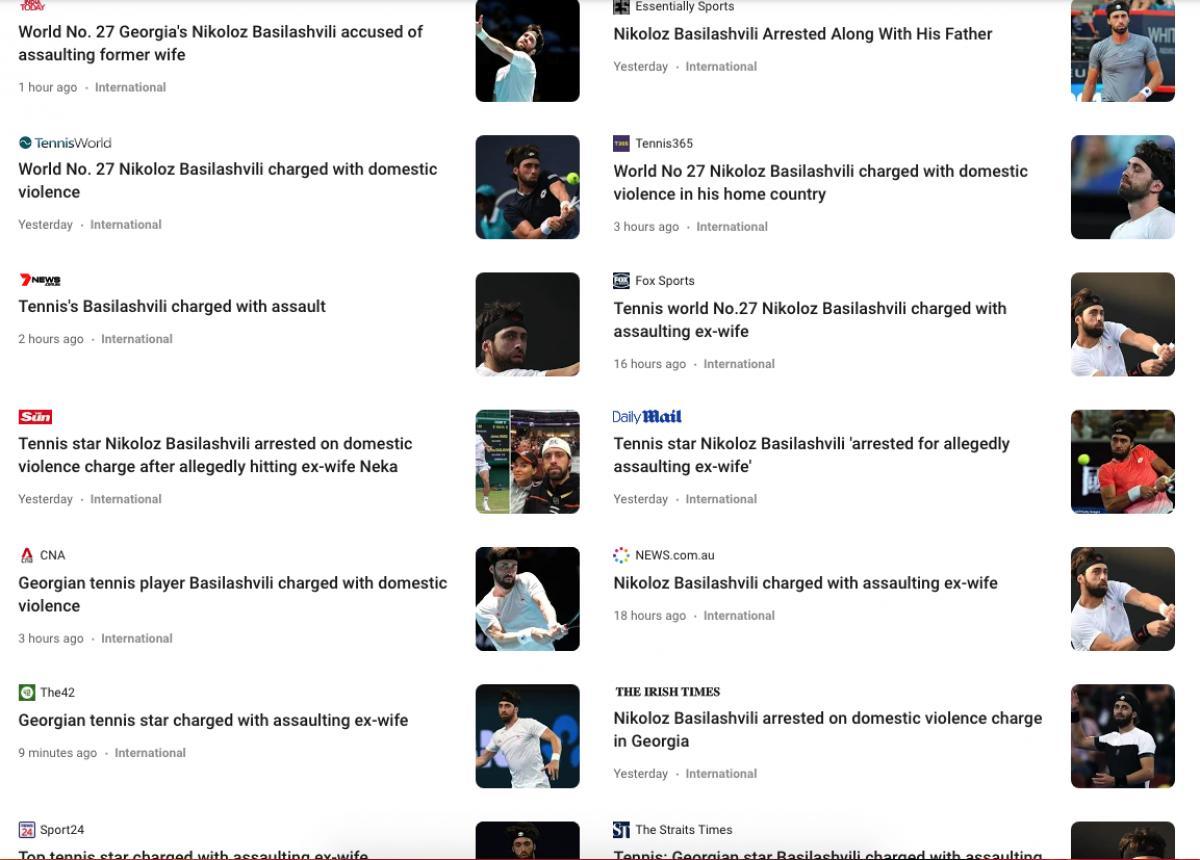Open 'Georgian tennis star charged with assaulting ex-wife'
Viewport: 1200px width, 860px height.
pyautogui.click(x=213, y=720)
